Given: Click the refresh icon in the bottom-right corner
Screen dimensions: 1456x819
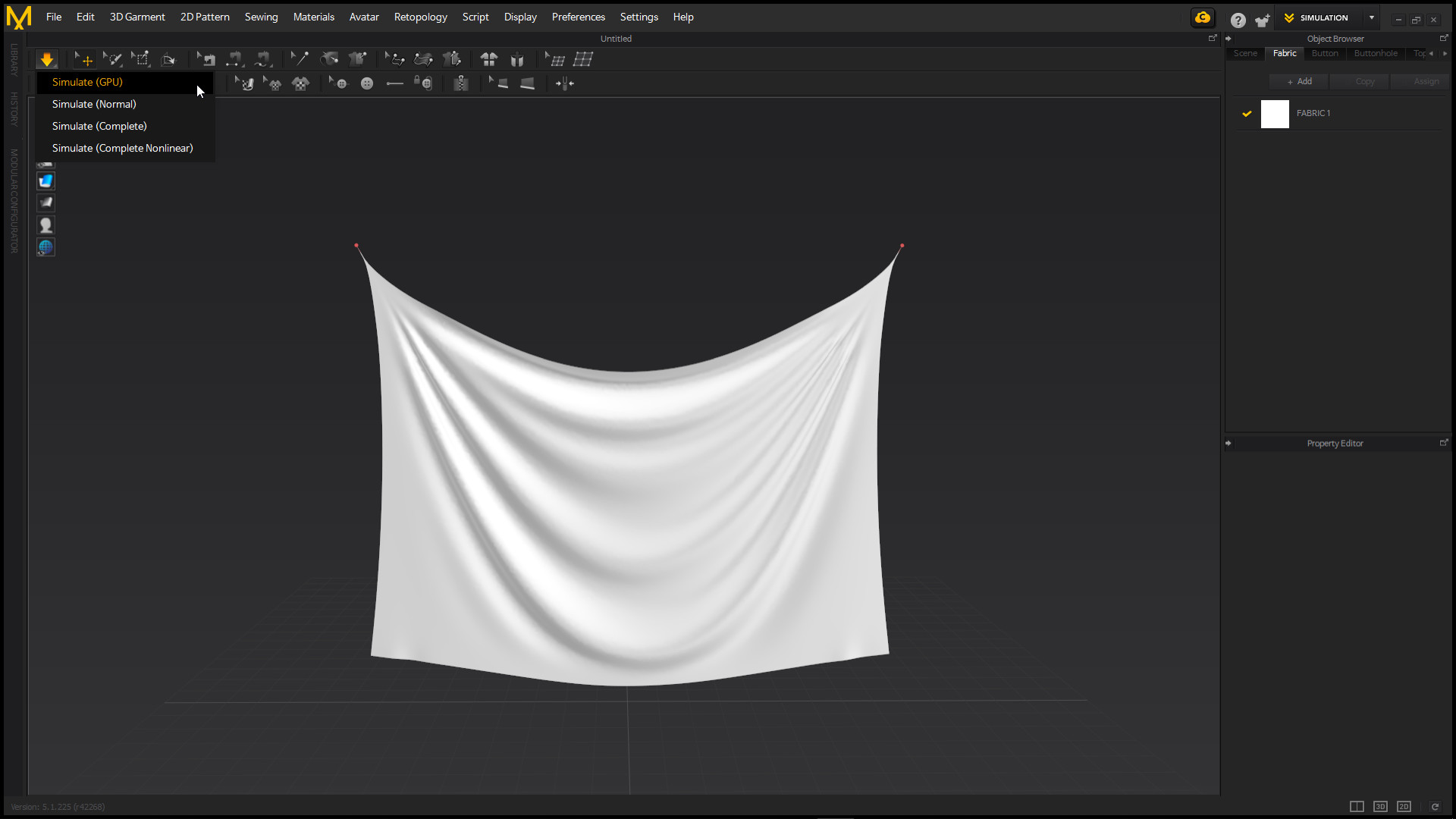Looking at the screenshot, I should [1436, 806].
